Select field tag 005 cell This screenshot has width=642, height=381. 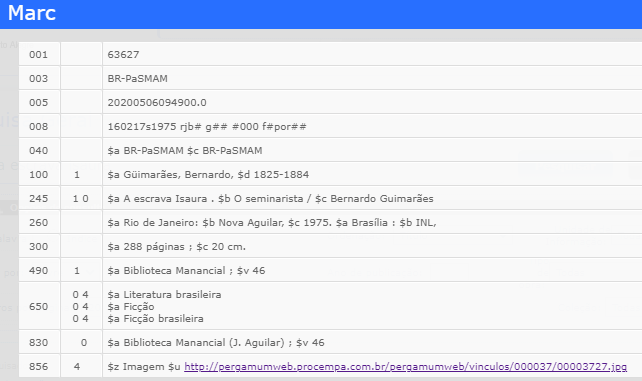pyautogui.click(x=38, y=102)
